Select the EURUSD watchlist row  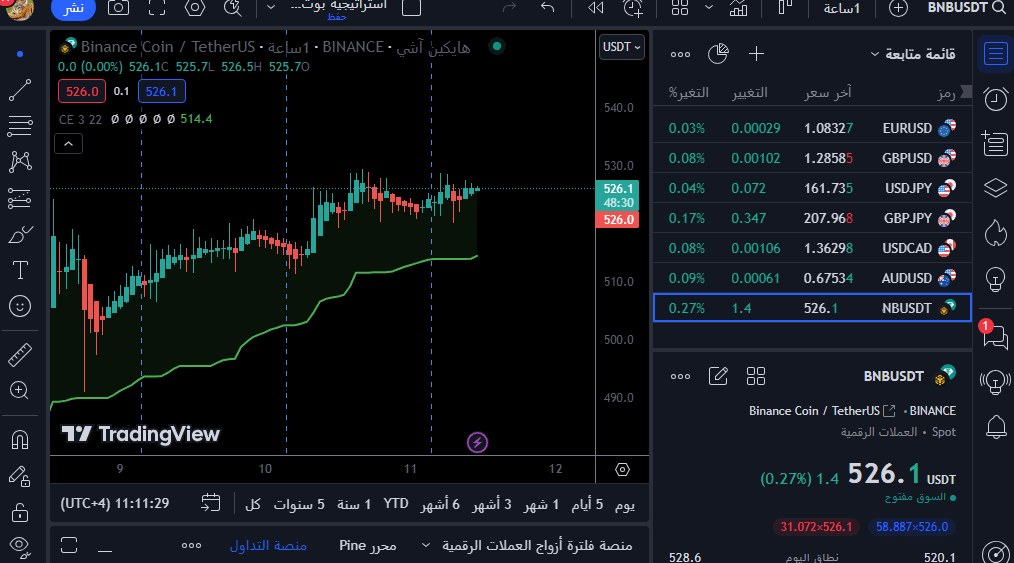click(x=812, y=128)
